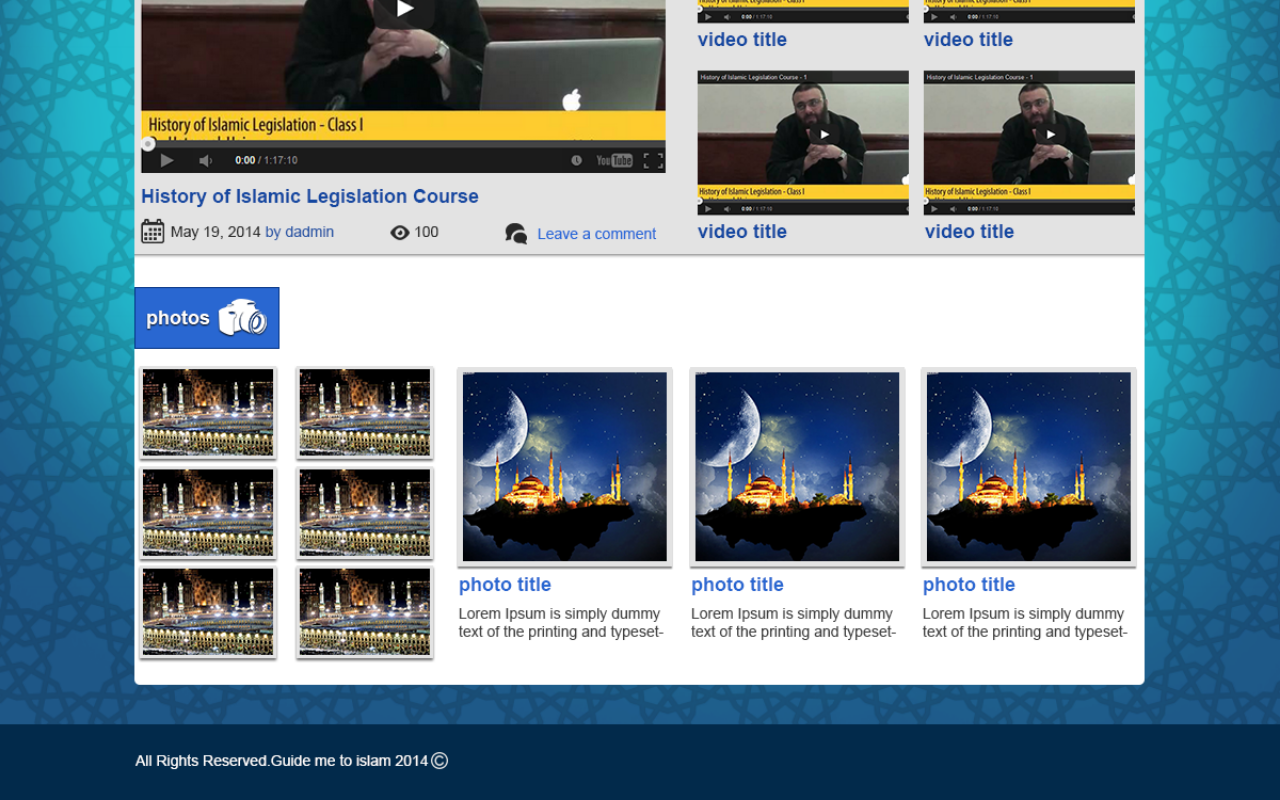Open the YouTube logo in the player bar
Viewport: 1280px width, 800px height.
(x=614, y=160)
